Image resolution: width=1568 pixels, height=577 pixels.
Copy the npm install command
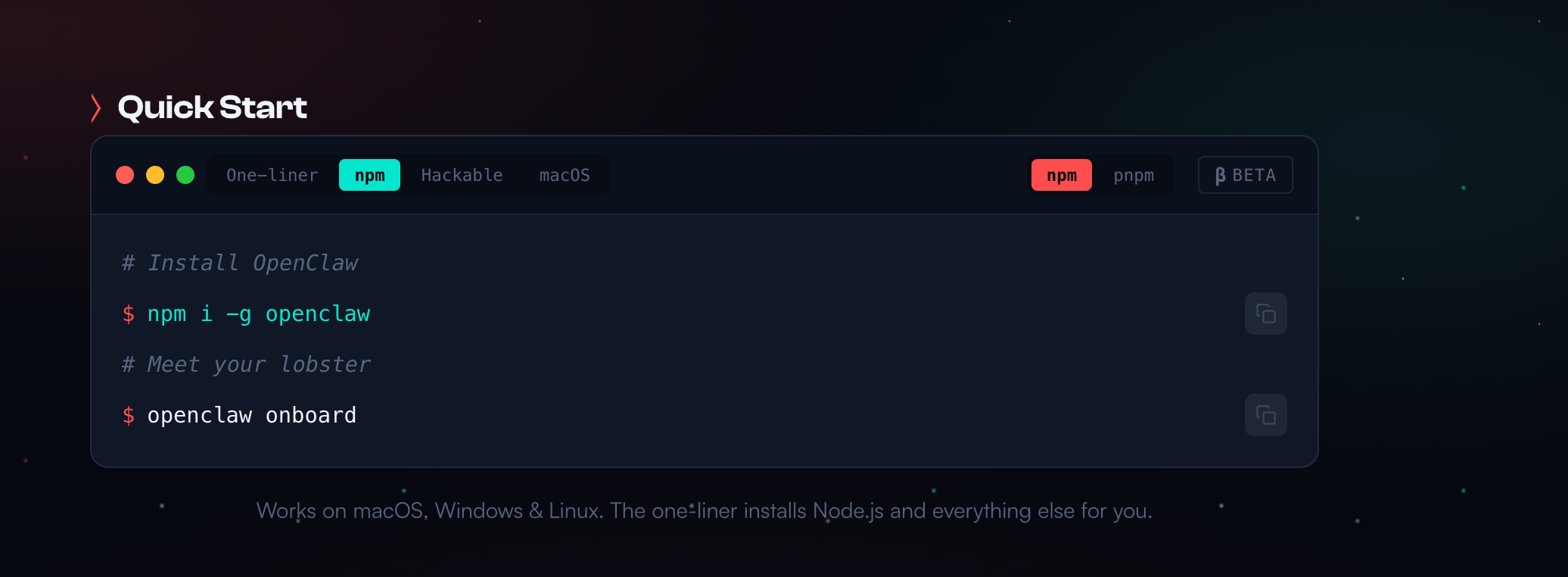[x=1265, y=313]
